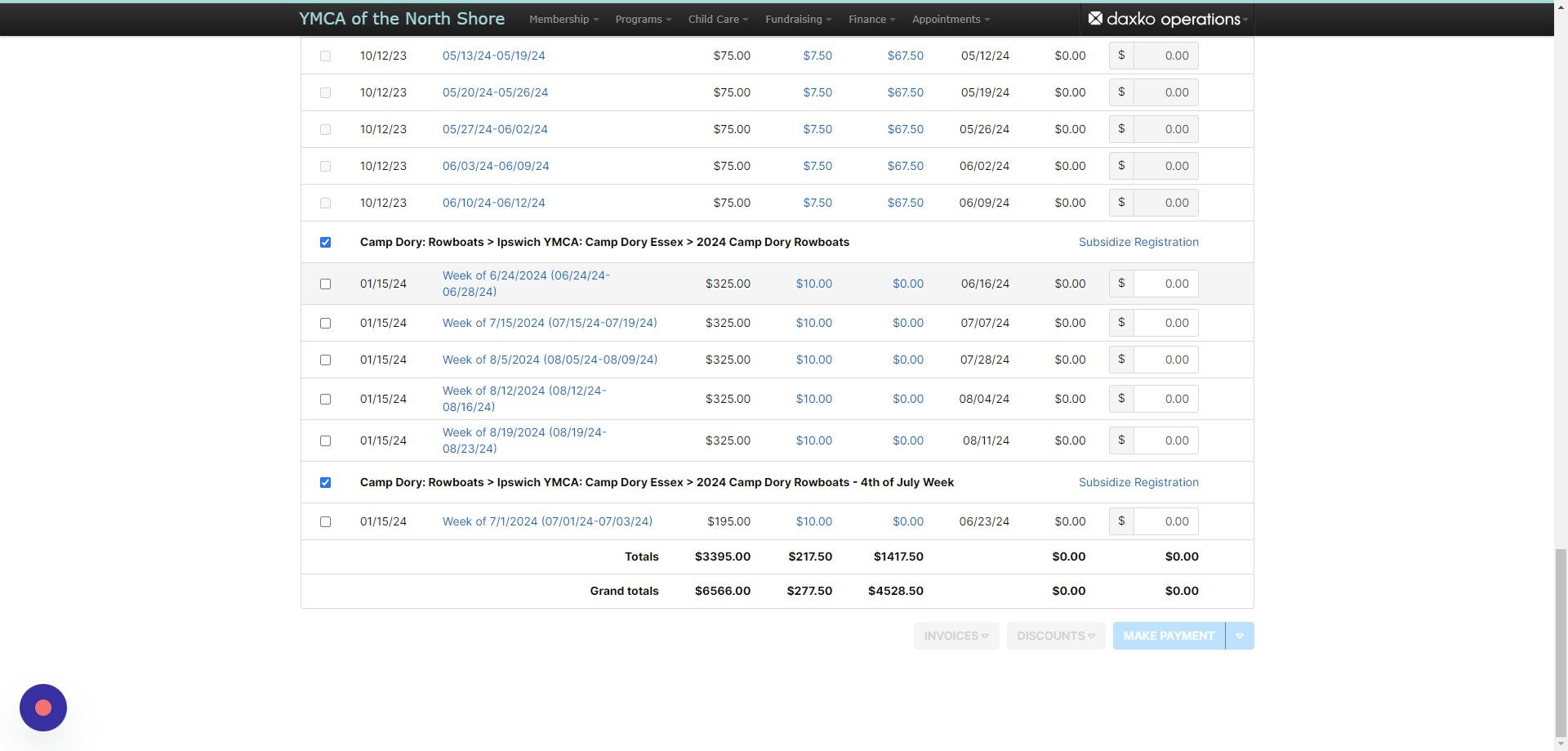Expand the Invoices dropdown button
Image resolution: width=1568 pixels, height=751 pixels.
click(956, 636)
